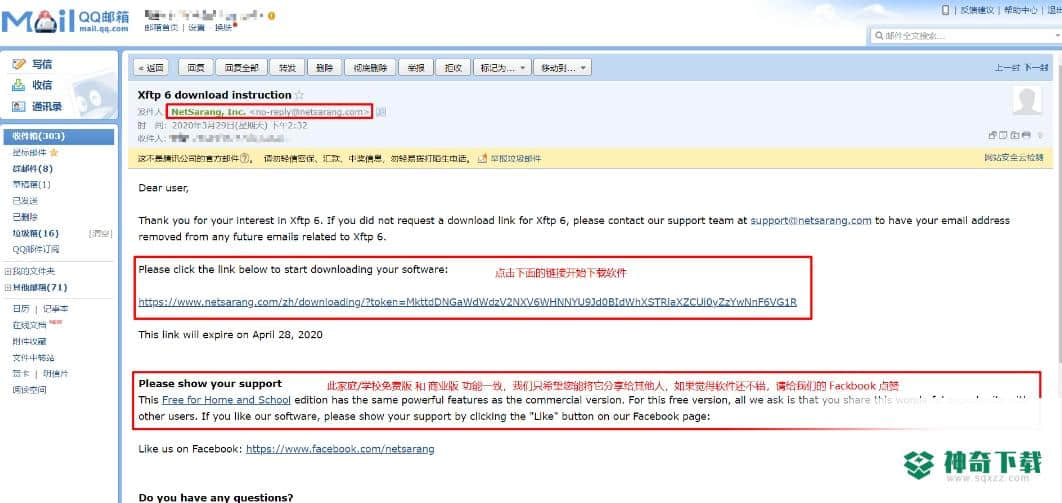The width and height of the screenshot is (1062, 503).
Task: Open the 垃圾箱(16) spam folder
Action: 35,234
